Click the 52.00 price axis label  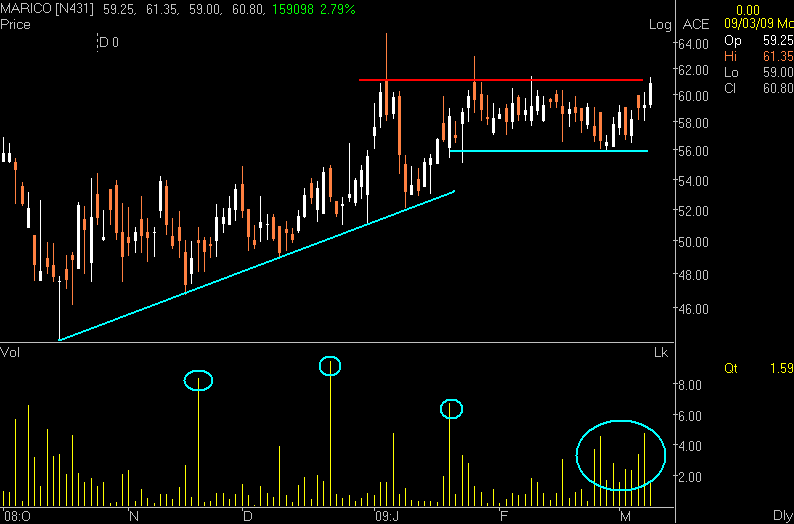(694, 211)
